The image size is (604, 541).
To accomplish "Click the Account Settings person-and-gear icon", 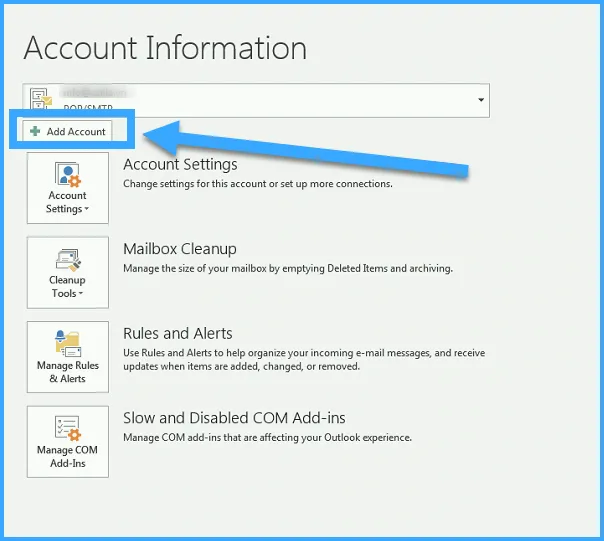I will (x=68, y=174).
